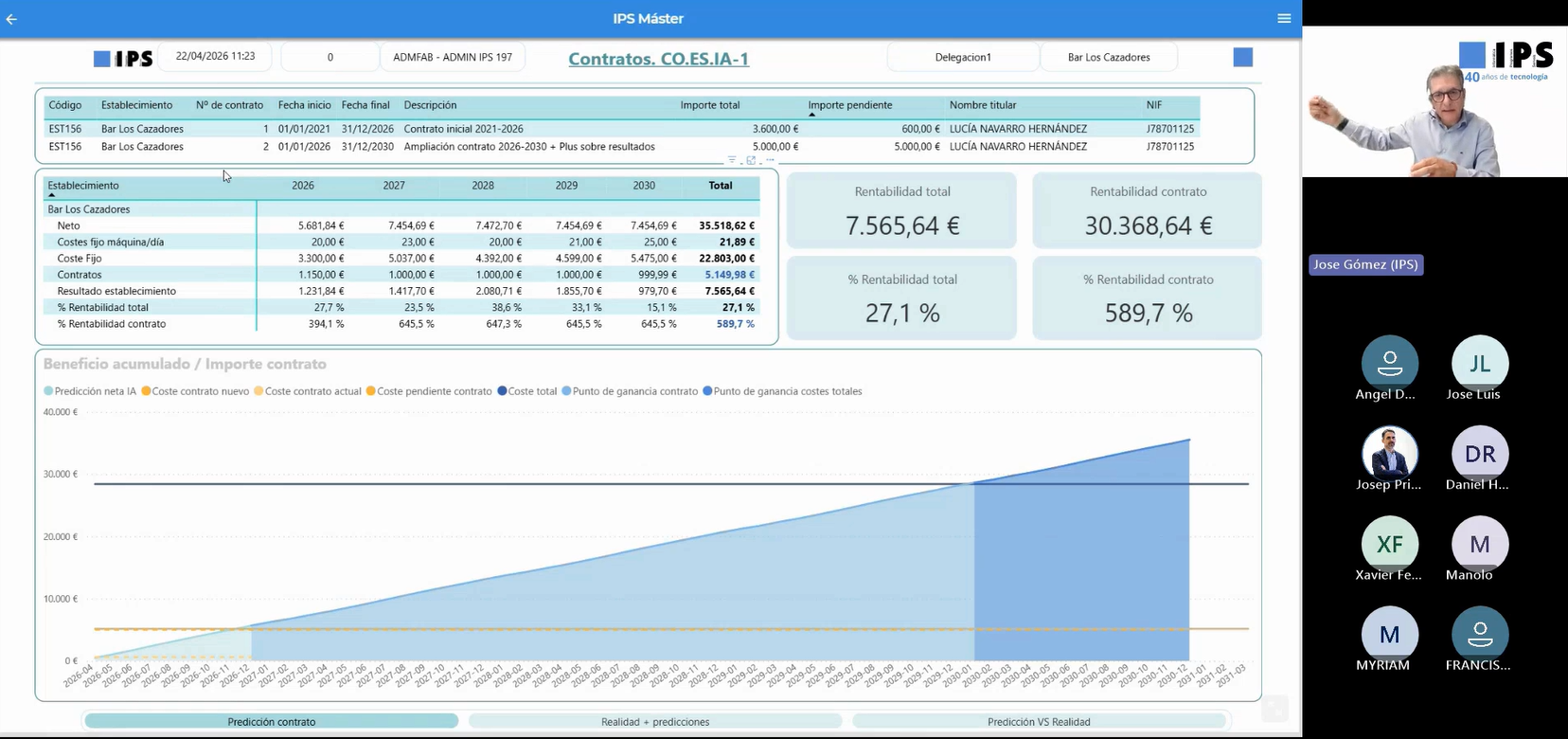Toggle Predicción neta IA legend entry
The height and width of the screenshot is (739, 1568).
90,391
